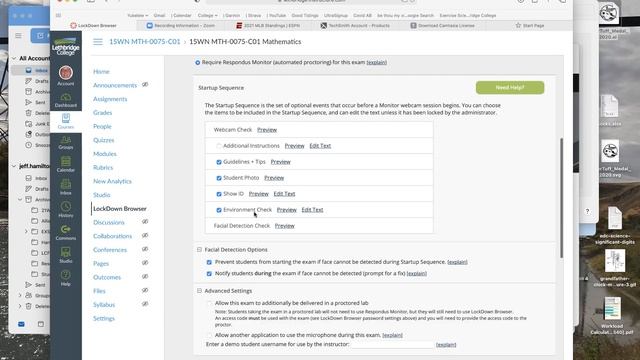Click the hidden-eye icon beside Announcements
Image resolution: width=640 pixels, height=360 pixels.
[145, 84]
